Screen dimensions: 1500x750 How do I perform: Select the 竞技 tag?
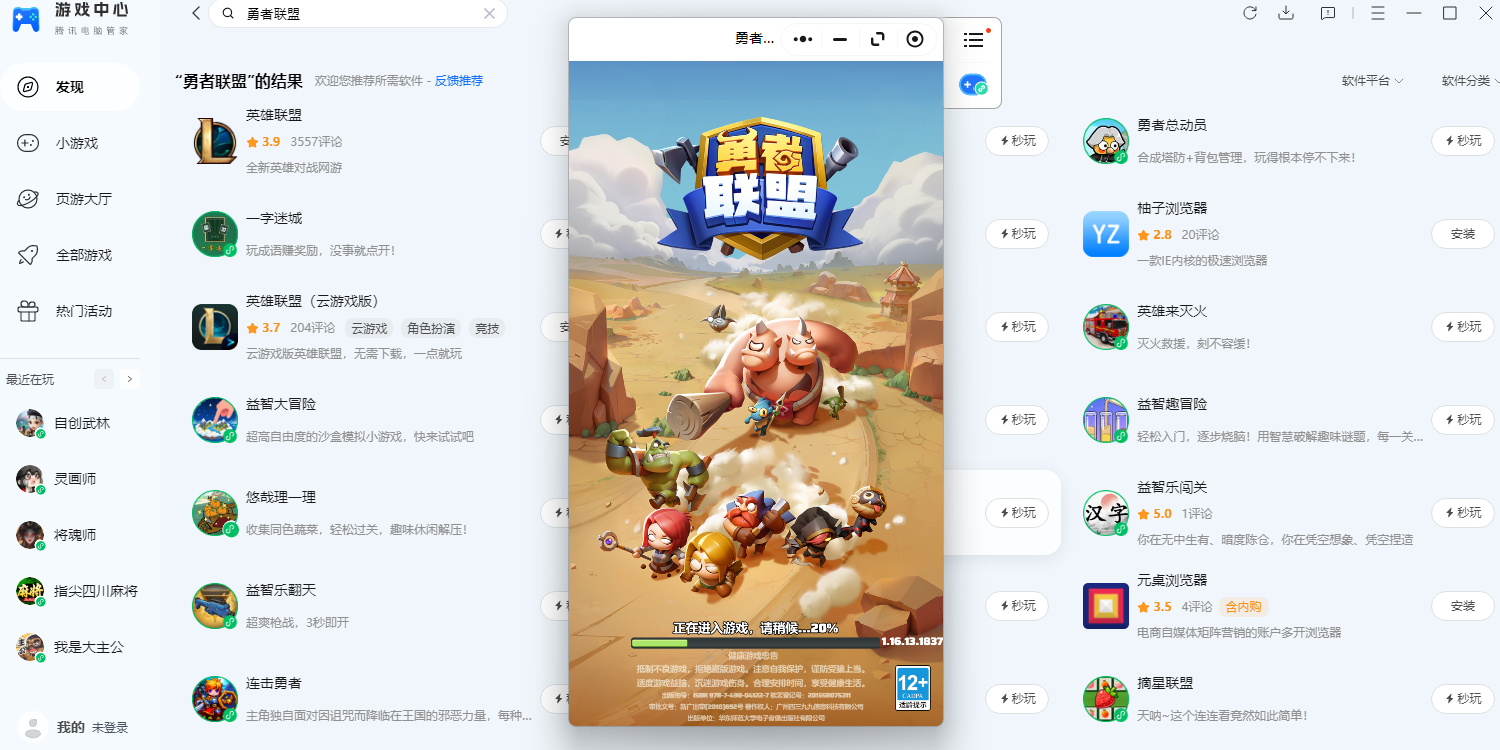coord(487,328)
